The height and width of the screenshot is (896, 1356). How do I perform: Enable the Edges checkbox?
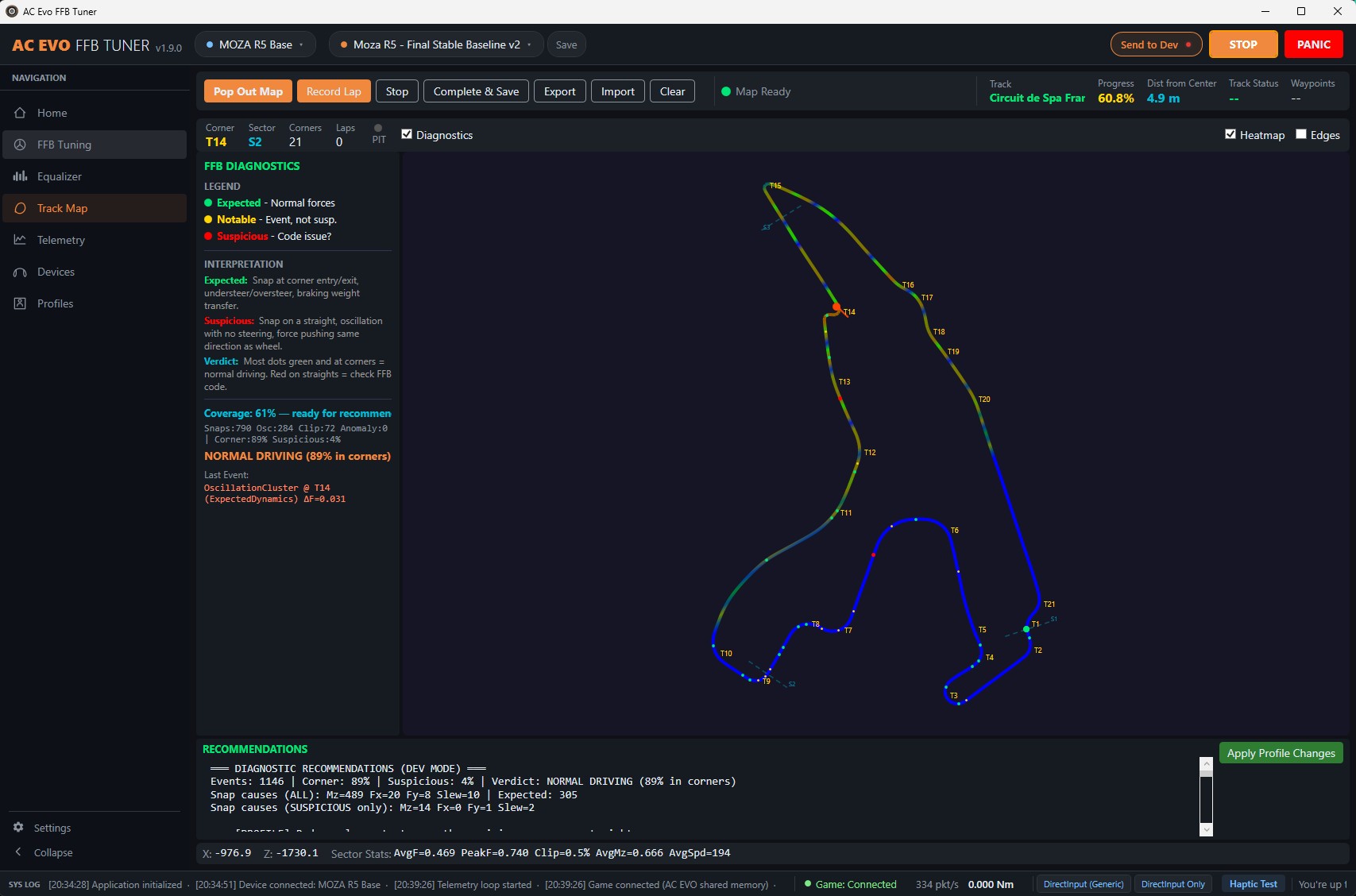[1301, 134]
